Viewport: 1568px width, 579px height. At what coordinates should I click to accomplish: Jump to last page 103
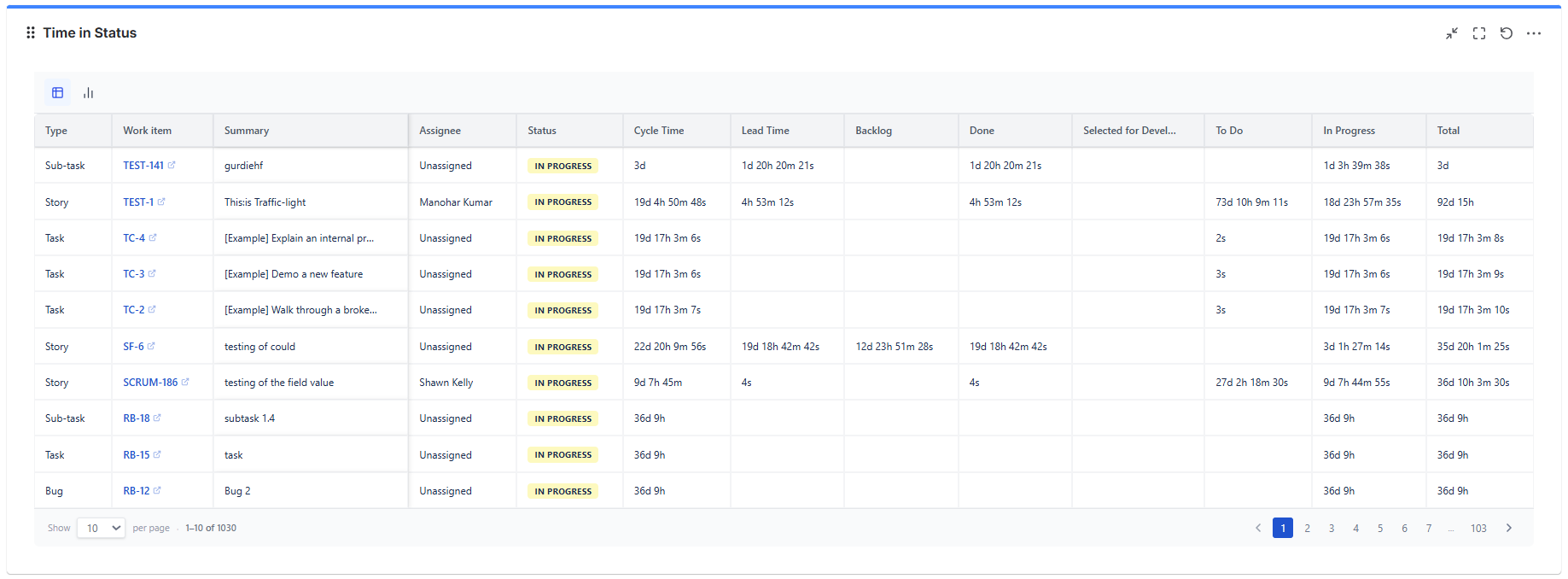click(x=1478, y=528)
